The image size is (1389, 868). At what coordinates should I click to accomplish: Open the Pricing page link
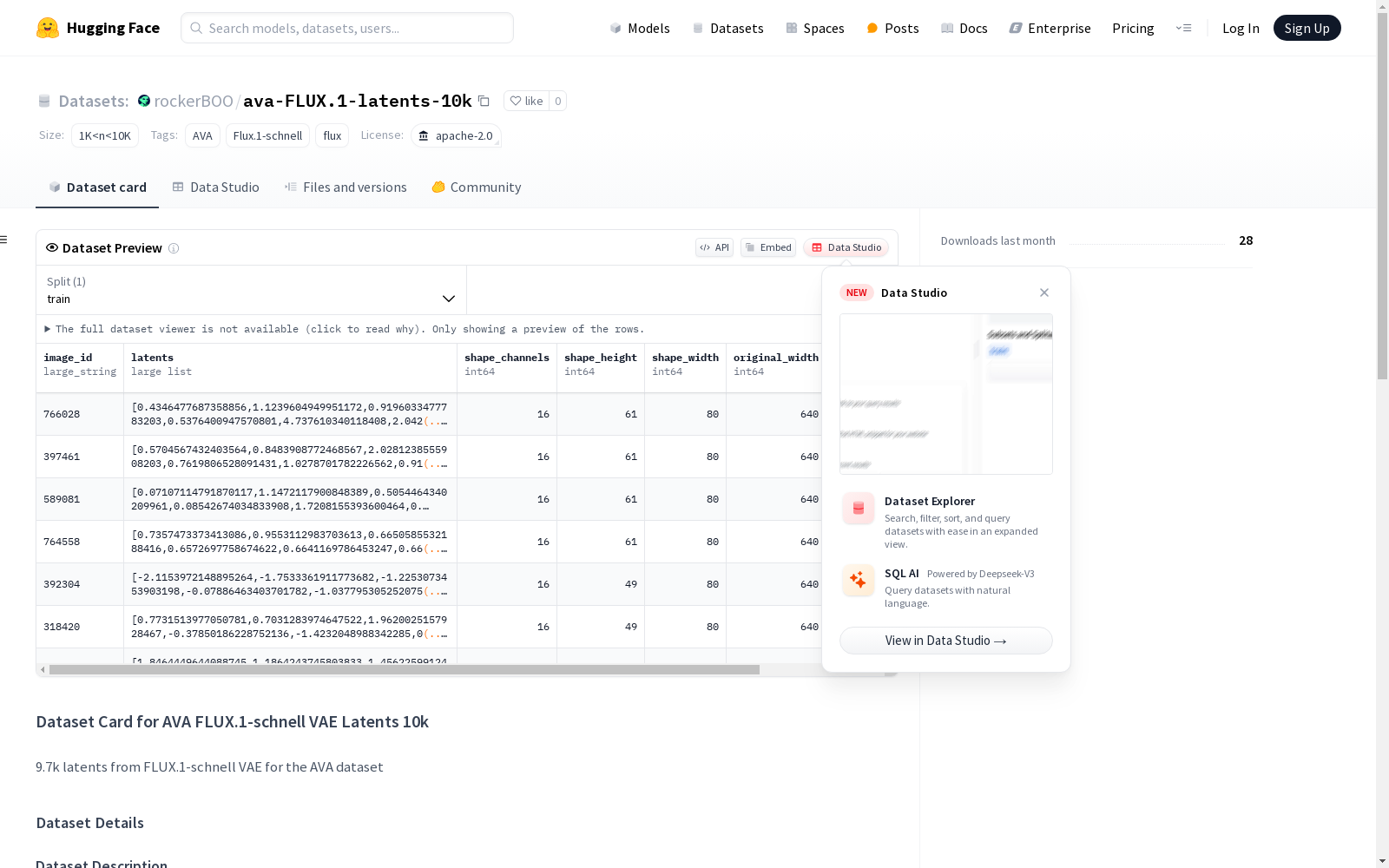[1133, 28]
